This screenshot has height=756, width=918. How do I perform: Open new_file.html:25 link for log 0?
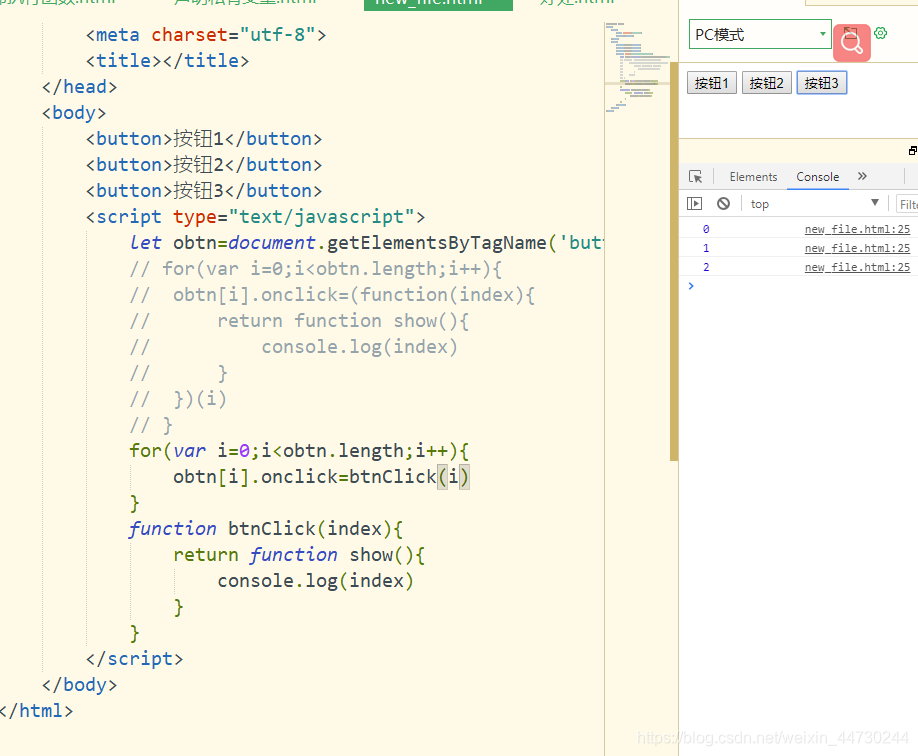tap(857, 229)
